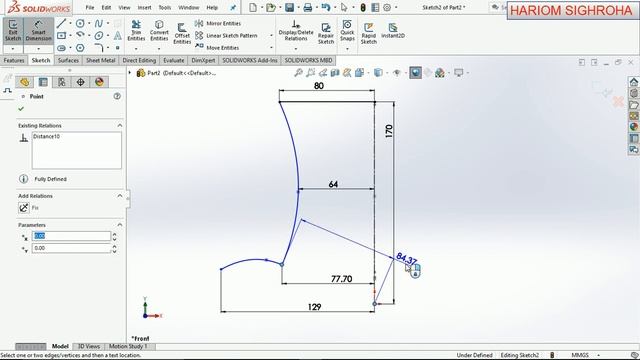Image resolution: width=640 pixels, height=360 pixels.
Task: Click Convert Entities tool
Action: [x=159, y=31]
